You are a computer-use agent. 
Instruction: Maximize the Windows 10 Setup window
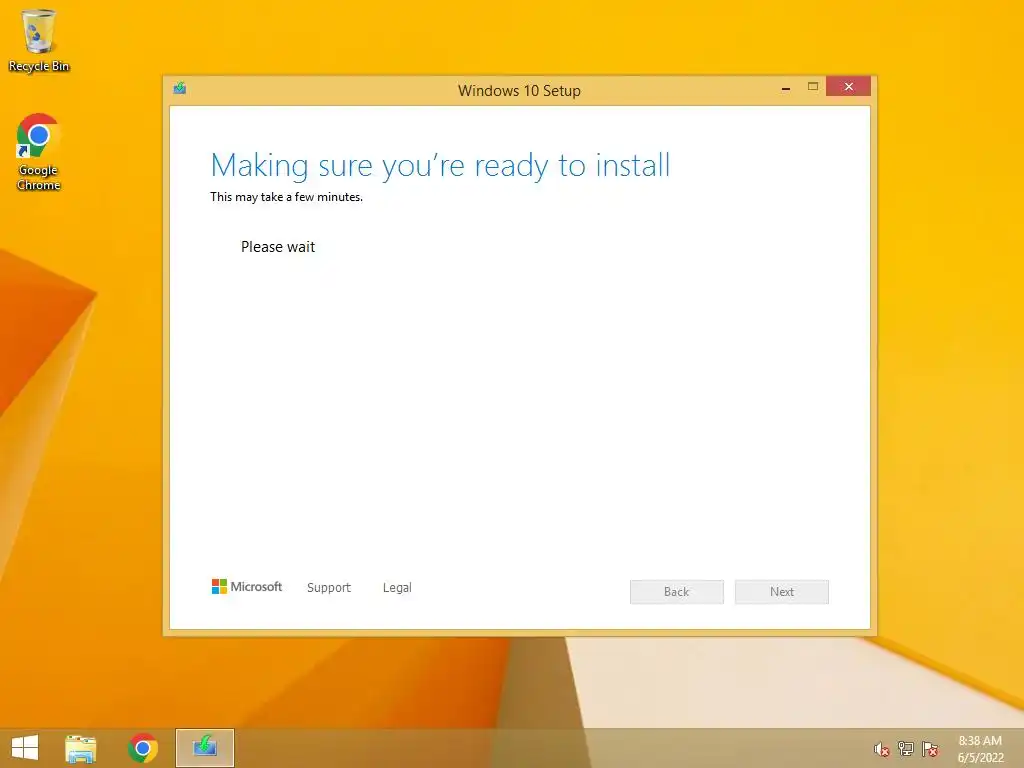[x=813, y=86]
